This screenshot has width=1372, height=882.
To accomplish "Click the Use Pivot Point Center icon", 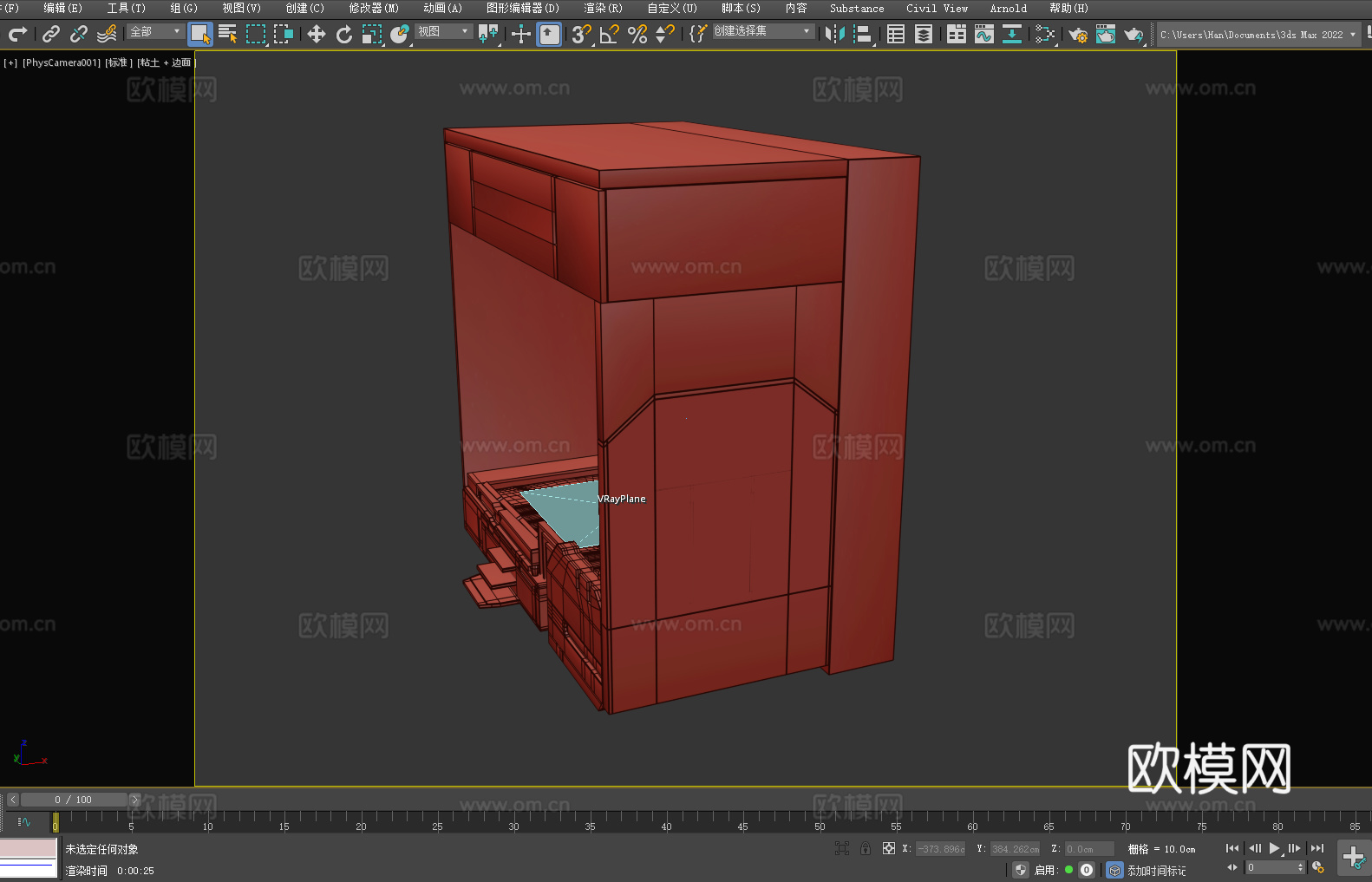I will [x=488, y=34].
